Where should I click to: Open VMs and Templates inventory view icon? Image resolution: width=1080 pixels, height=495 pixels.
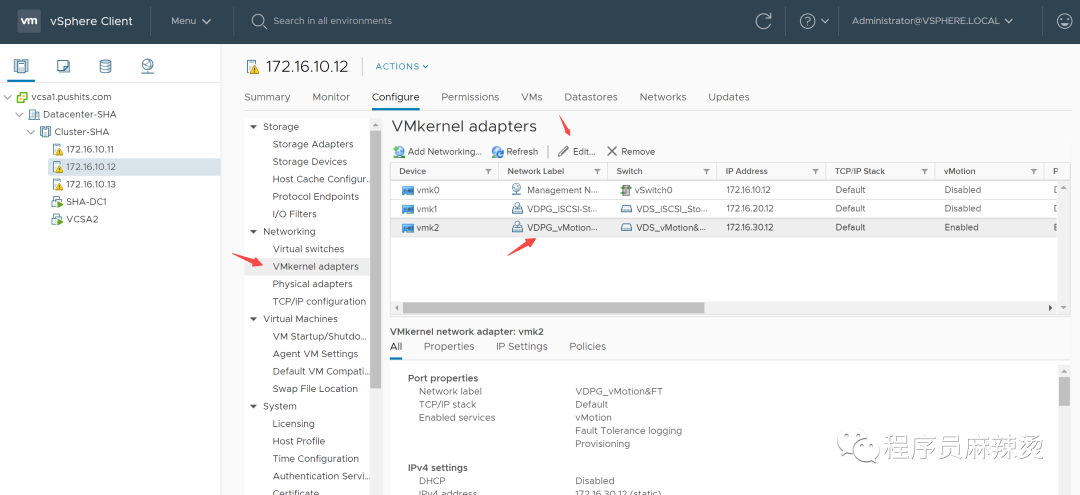click(63, 66)
